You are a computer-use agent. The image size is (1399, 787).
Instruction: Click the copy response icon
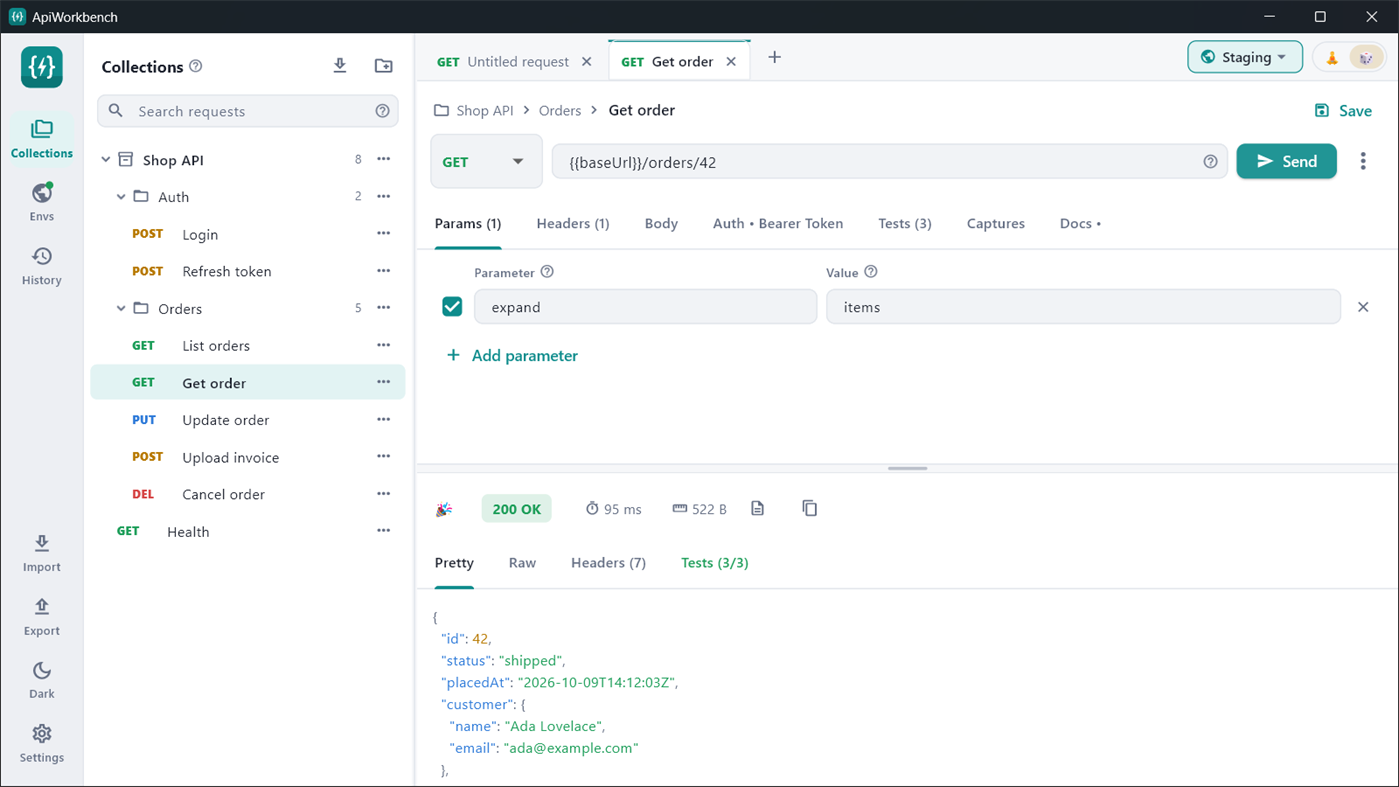coord(810,508)
